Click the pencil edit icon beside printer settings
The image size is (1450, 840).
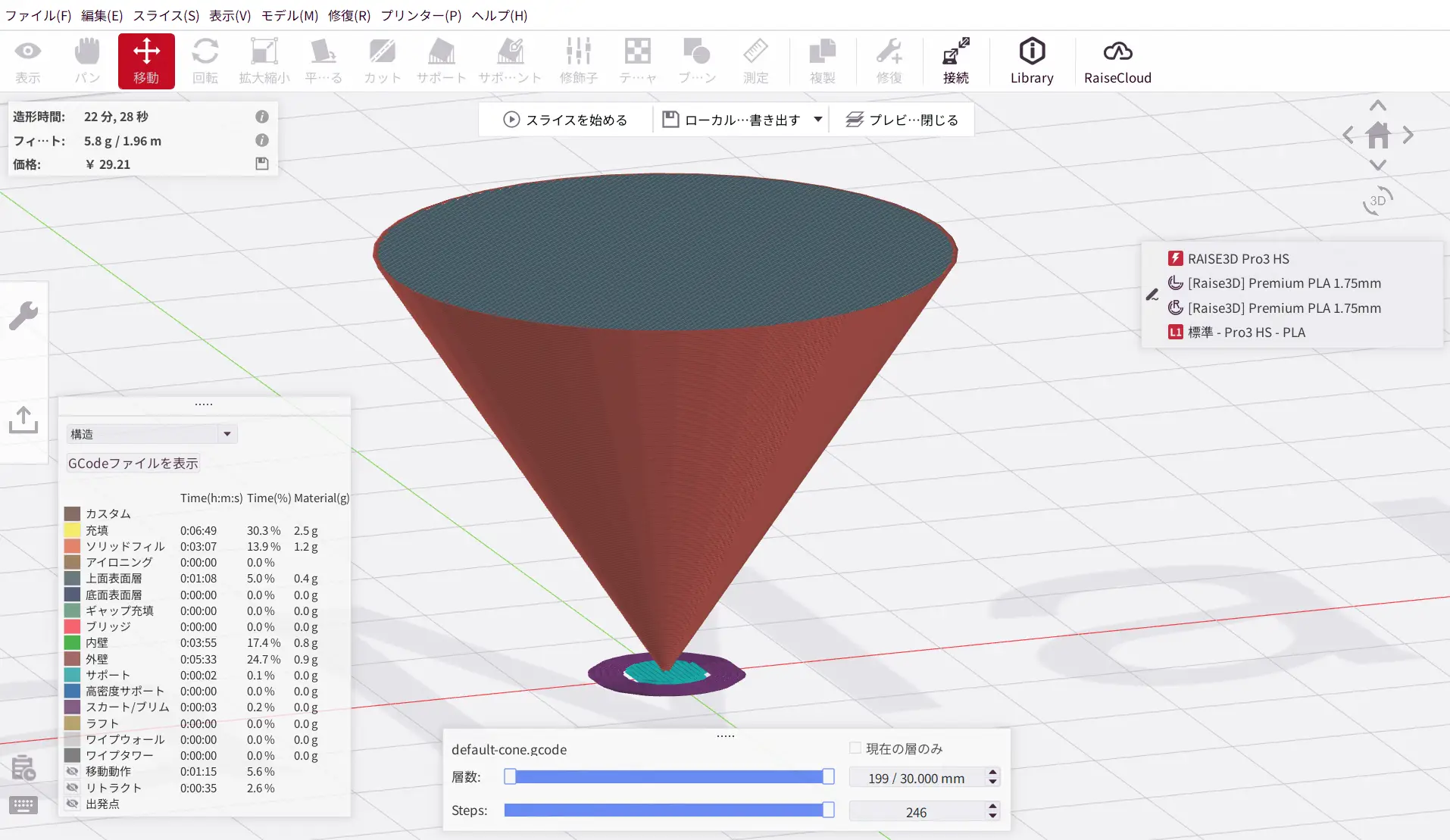(x=1152, y=295)
